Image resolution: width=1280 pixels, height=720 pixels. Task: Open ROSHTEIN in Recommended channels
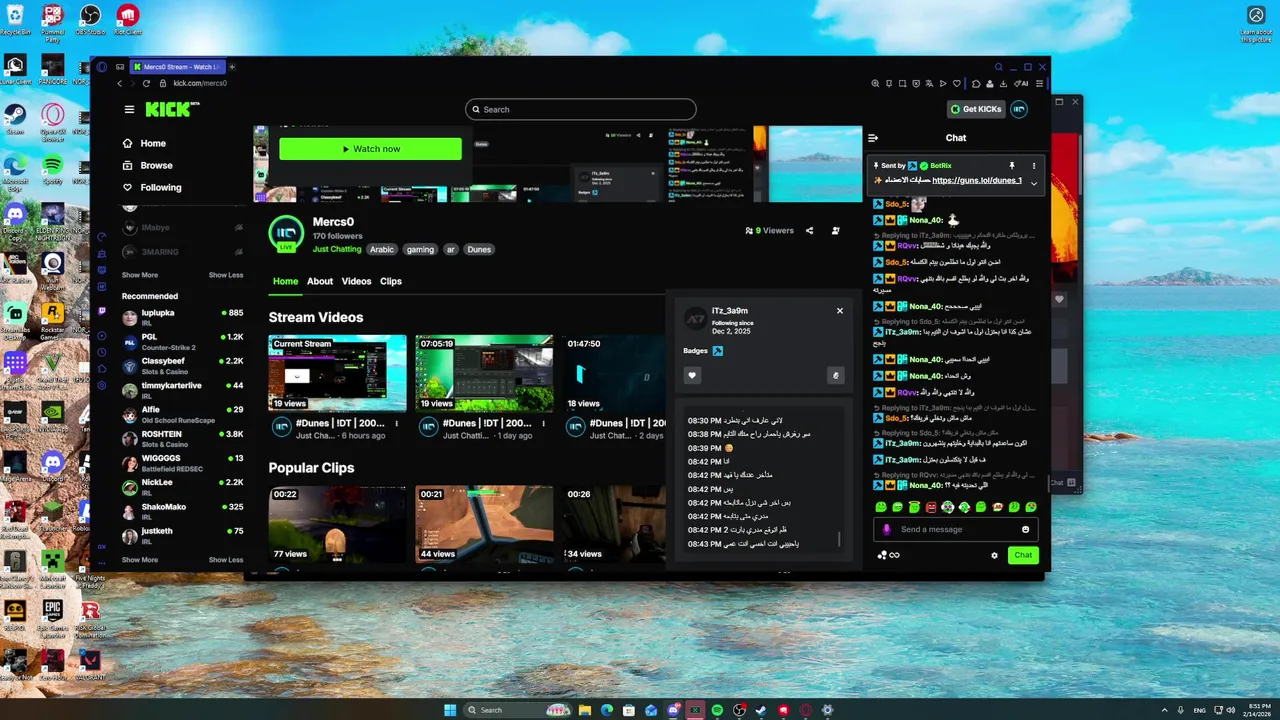coord(183,439)
